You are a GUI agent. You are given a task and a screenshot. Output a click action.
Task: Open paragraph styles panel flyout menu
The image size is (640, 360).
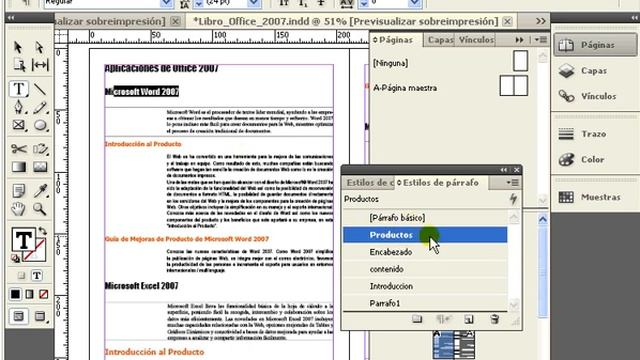coord(512,183)
